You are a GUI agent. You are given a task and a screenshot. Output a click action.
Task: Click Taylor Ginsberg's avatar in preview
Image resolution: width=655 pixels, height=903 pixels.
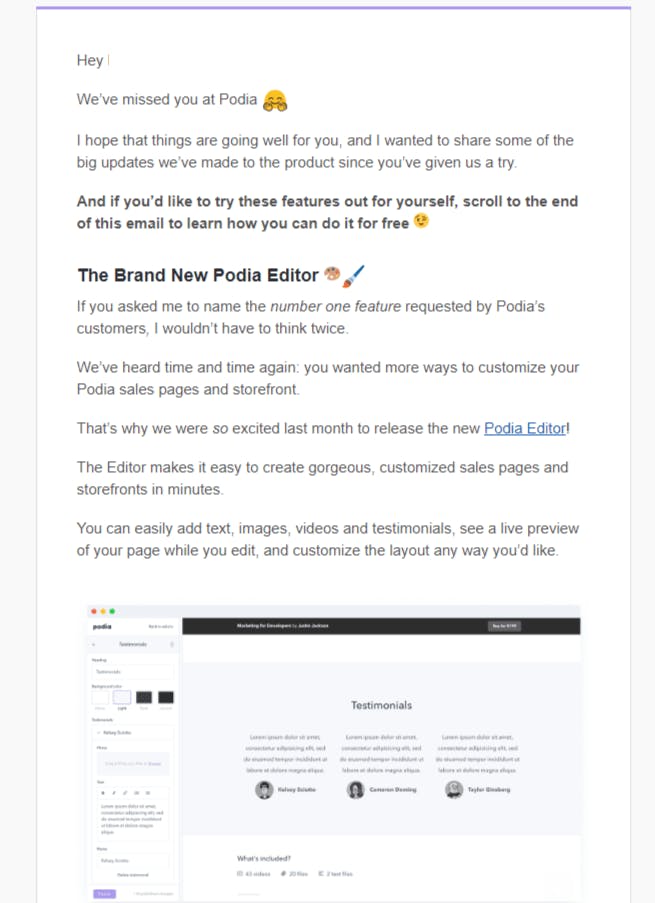[454, 790]
